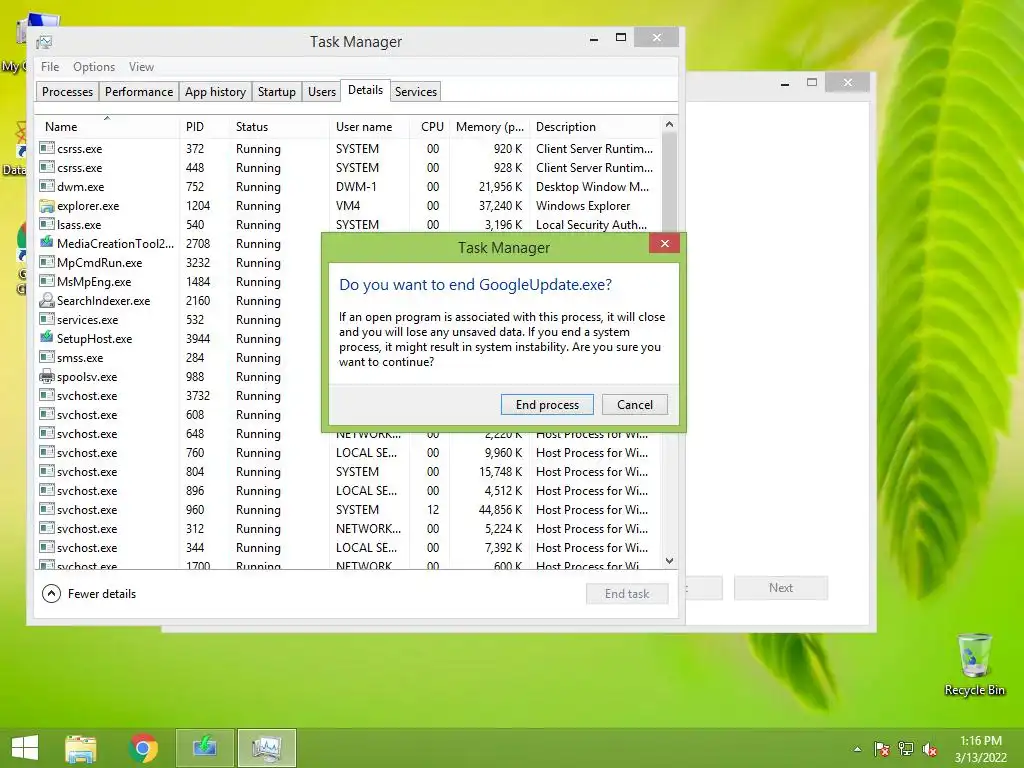Click the scrollbar down arrow

[669, 561]
